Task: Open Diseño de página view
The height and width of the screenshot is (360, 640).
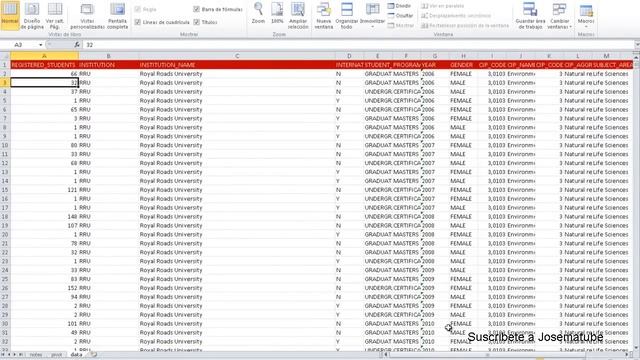Action: [x=32, y=15]
